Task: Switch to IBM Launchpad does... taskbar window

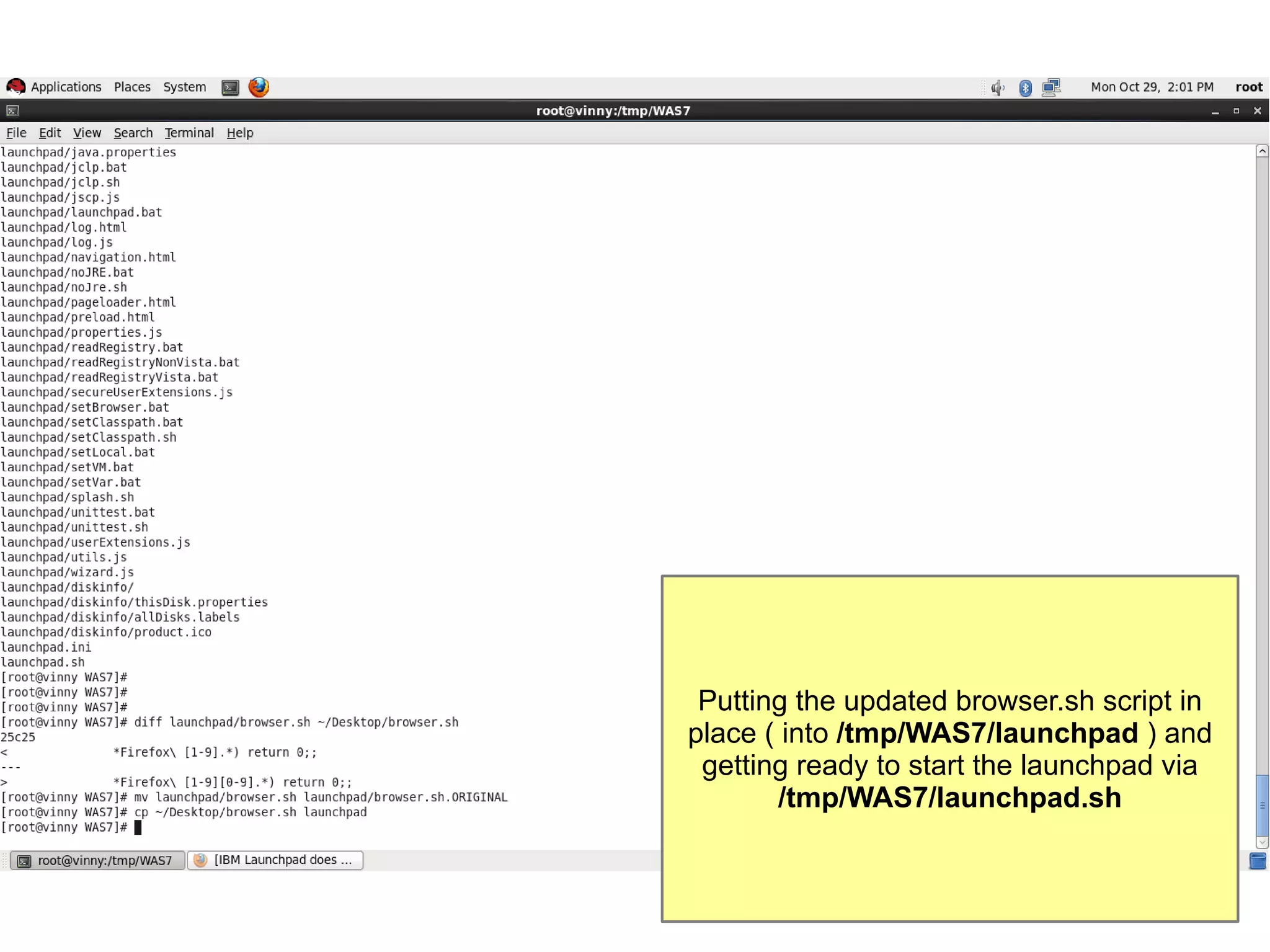Action: pos(275,861)
